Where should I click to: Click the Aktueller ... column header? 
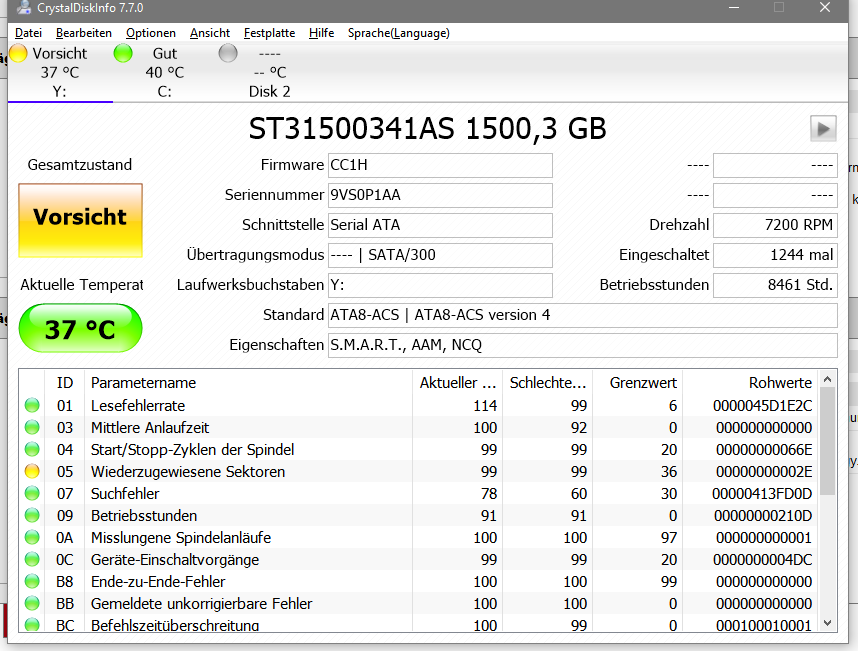click(457, 383)
